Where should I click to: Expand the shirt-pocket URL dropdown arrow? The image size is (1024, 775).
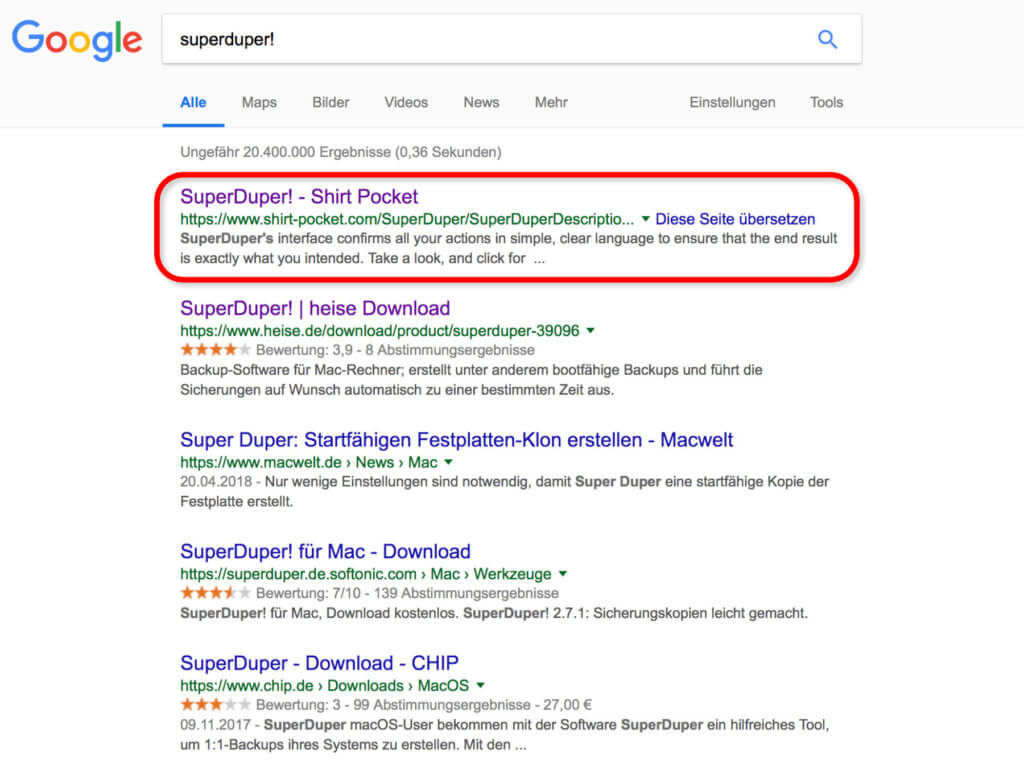(x=646, y=219)
